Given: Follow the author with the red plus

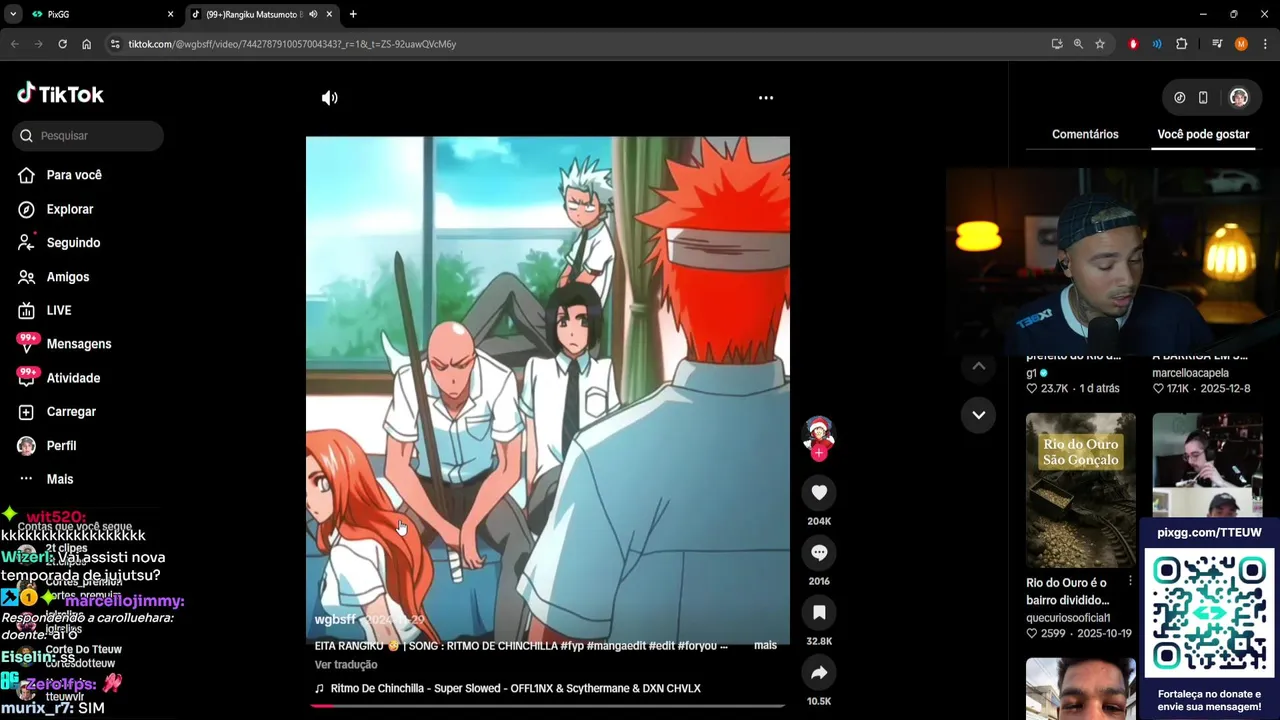Looking at the screenshot, I should [819, 453].
